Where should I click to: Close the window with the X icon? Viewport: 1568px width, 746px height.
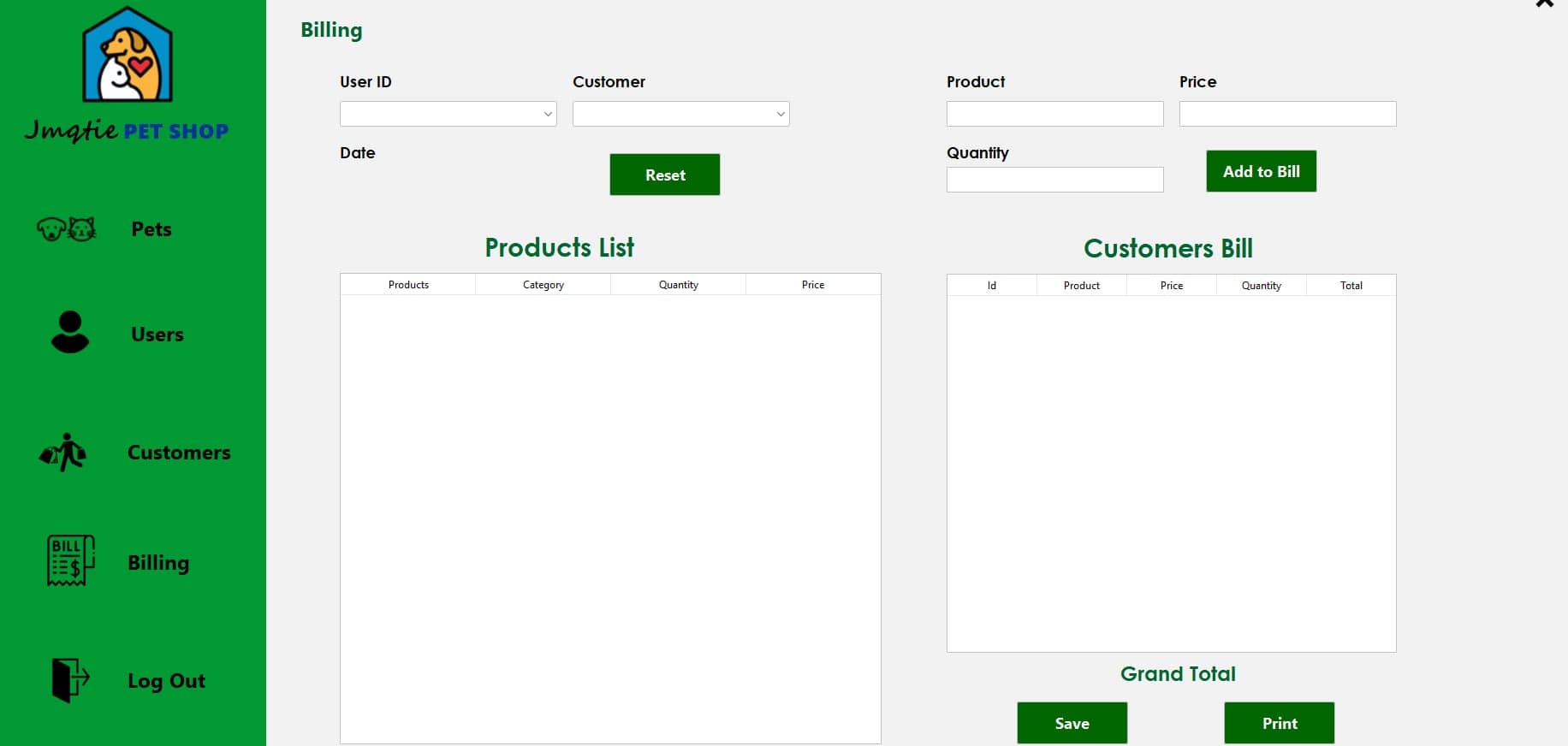click(1544, 4)
